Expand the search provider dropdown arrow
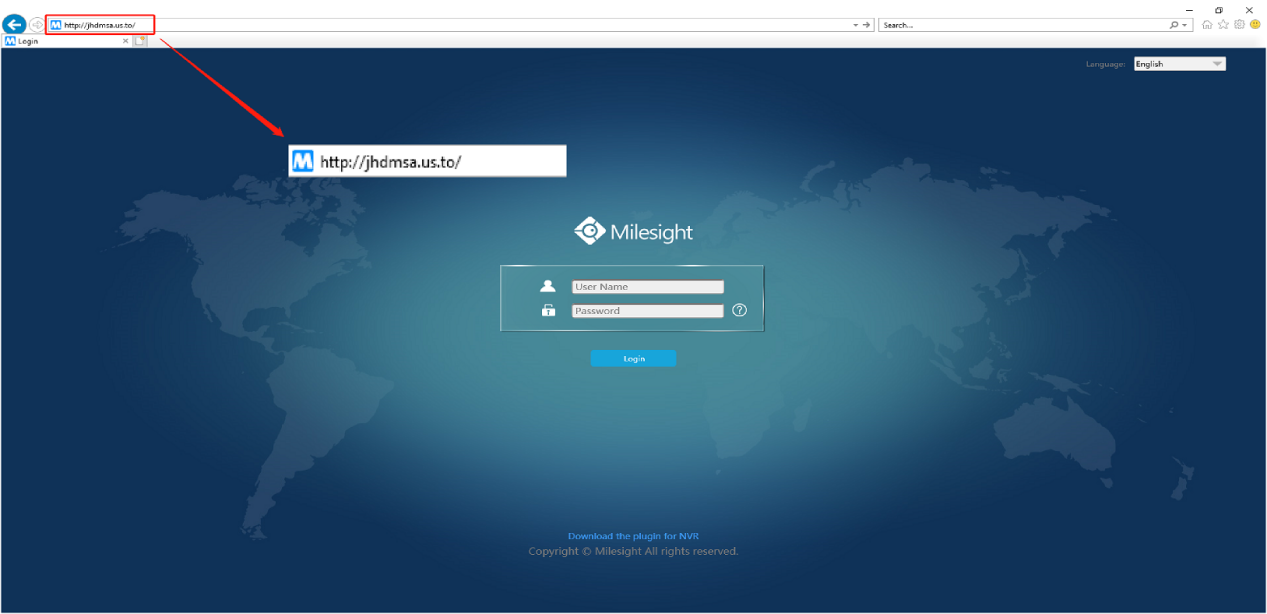1267x614 pixels. (1185, 25)
